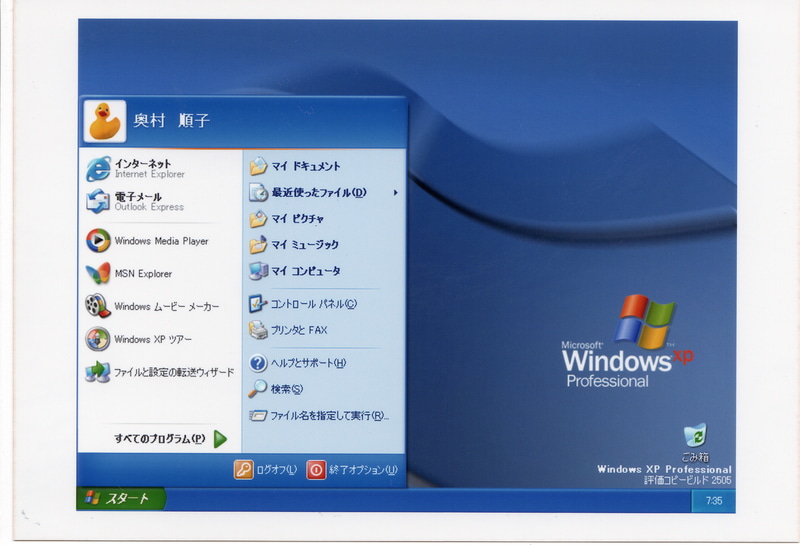800x545 pixels.
Task: Open the MSN Explorer butterfly icon
Action: click(98, 274)
